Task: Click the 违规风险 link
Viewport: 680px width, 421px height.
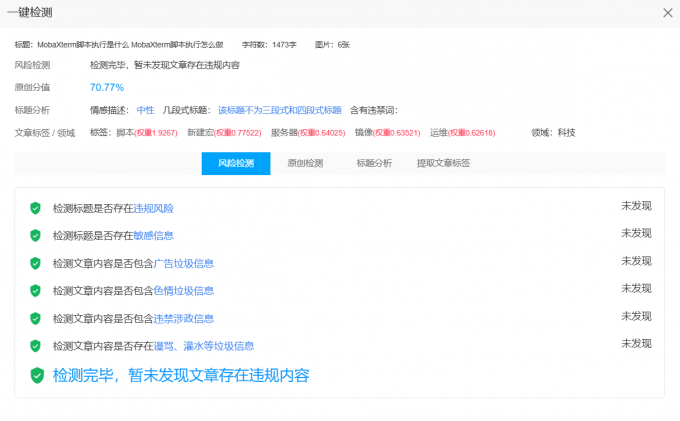Action: [153, 209]
